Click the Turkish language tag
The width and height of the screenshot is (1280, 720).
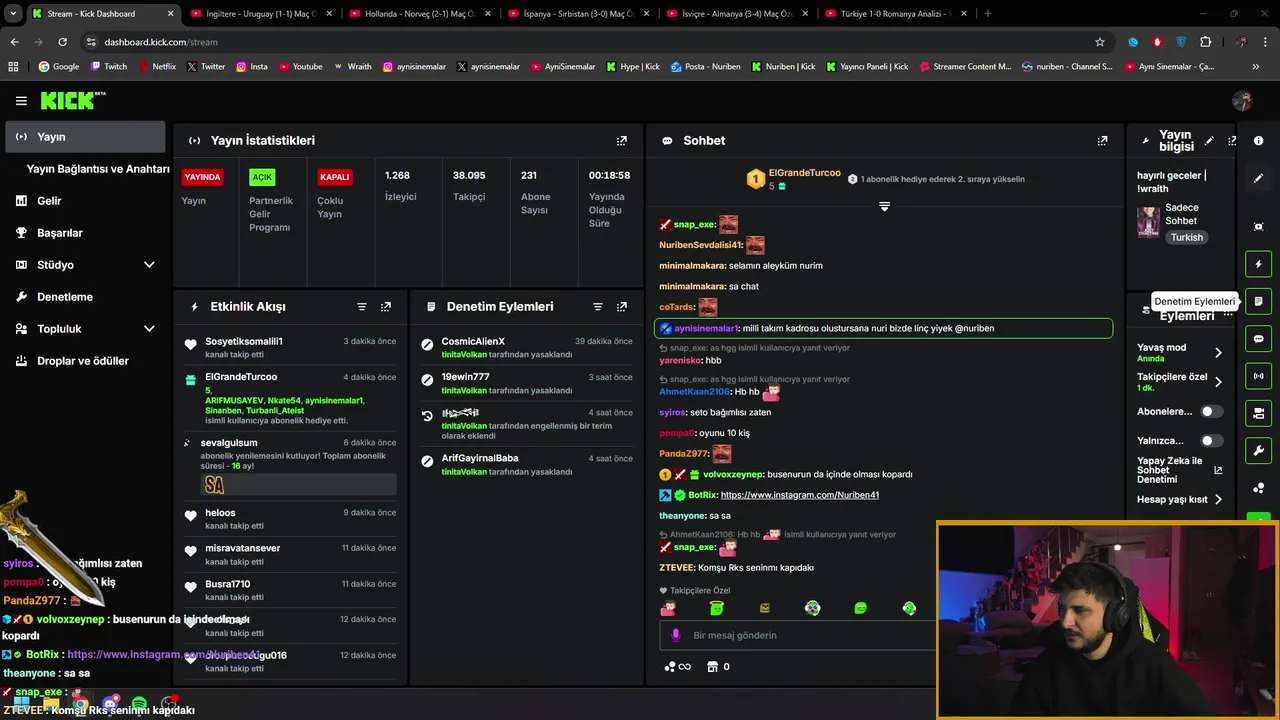tap(1187, 238)
